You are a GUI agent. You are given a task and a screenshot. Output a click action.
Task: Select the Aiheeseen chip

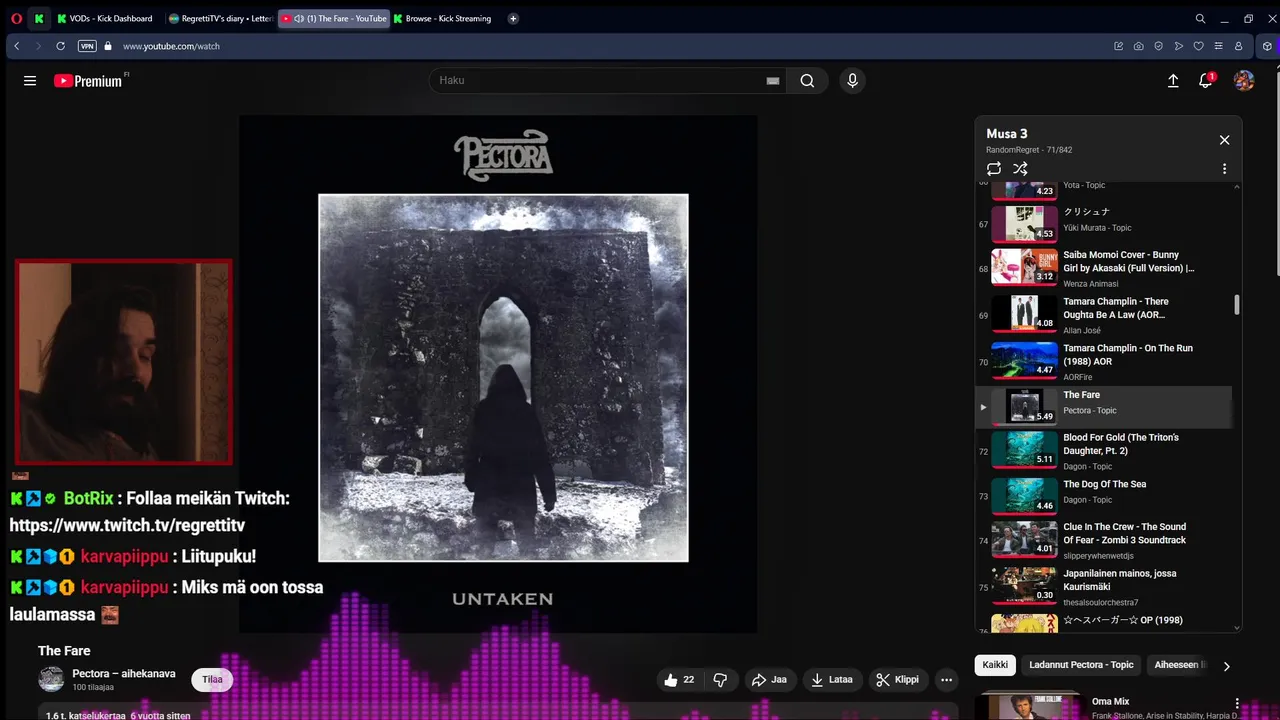(x=1180, y=665)
